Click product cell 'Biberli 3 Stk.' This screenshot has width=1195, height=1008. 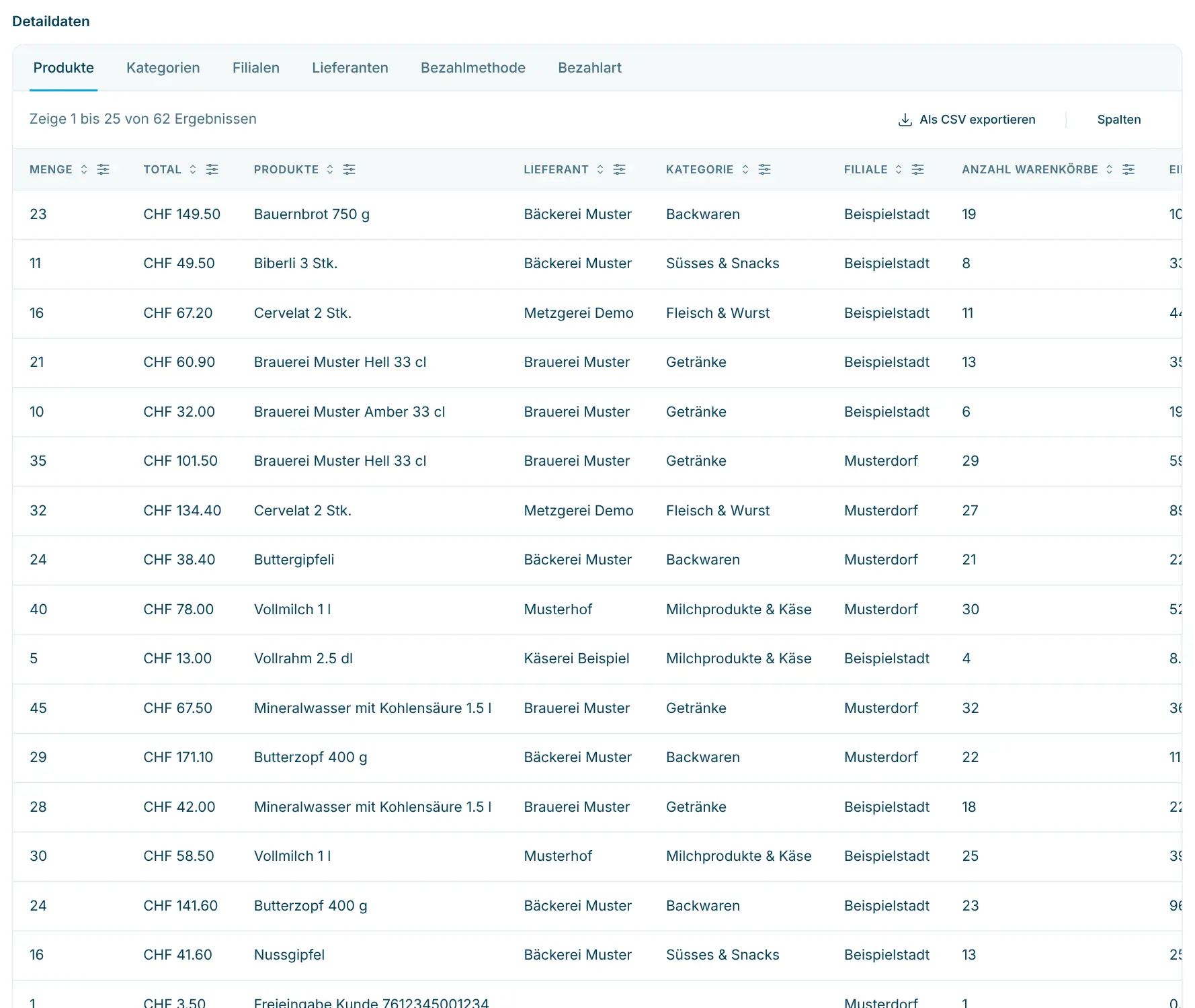tap(296, 263)
